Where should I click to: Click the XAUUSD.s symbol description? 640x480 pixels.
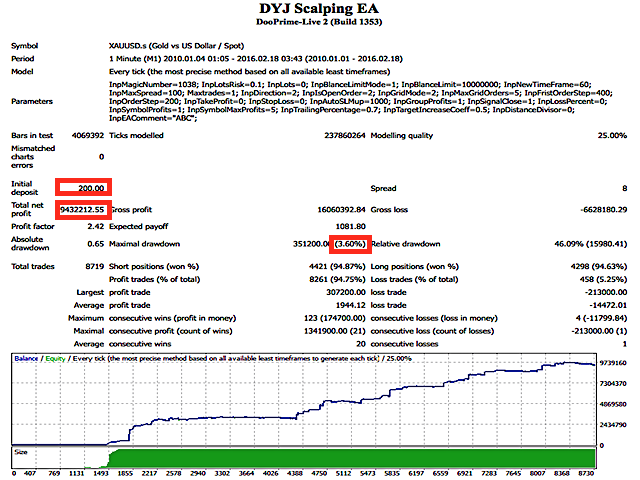click(176, 46)
